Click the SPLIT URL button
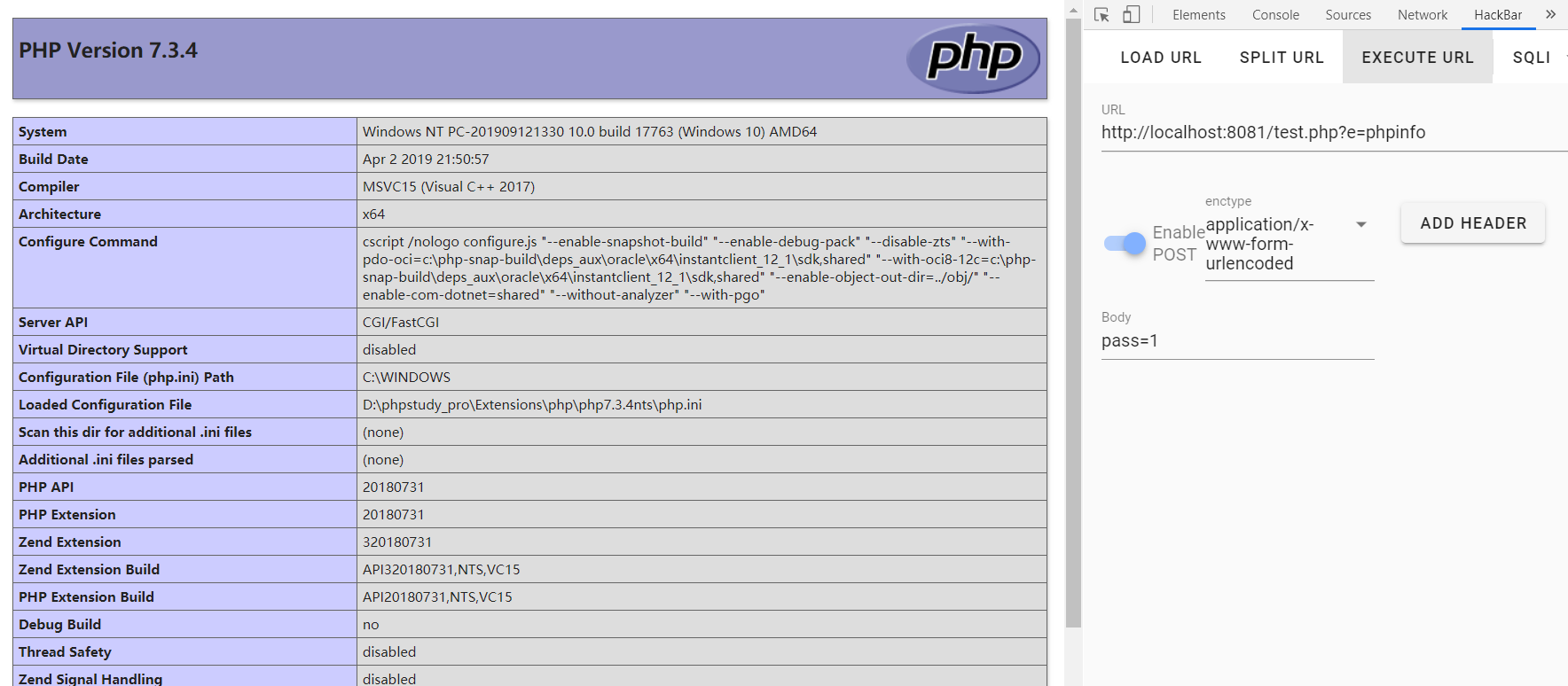 1282,58
